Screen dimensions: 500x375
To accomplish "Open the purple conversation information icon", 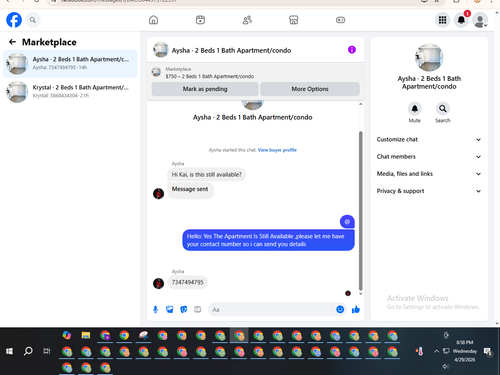I will [x=352, y=50].
